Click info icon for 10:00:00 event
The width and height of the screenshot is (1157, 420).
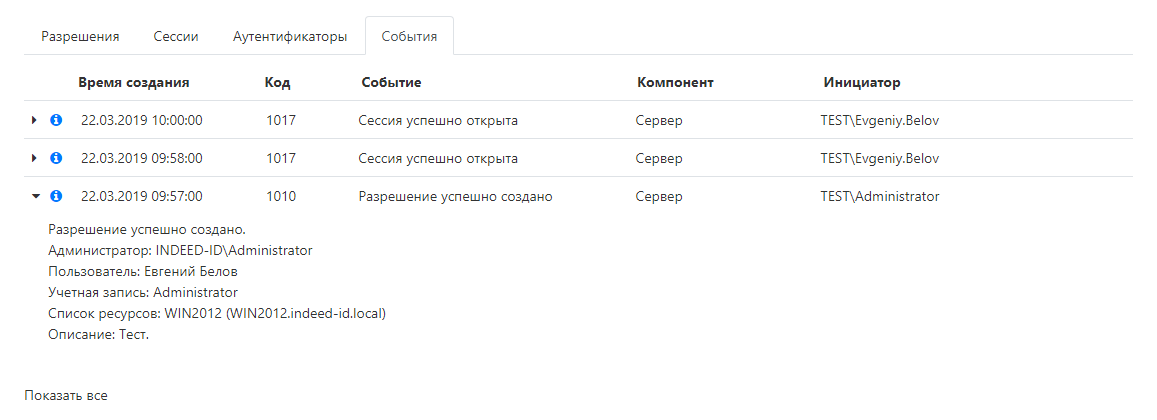pyautogui.click(x=56, y=120)
